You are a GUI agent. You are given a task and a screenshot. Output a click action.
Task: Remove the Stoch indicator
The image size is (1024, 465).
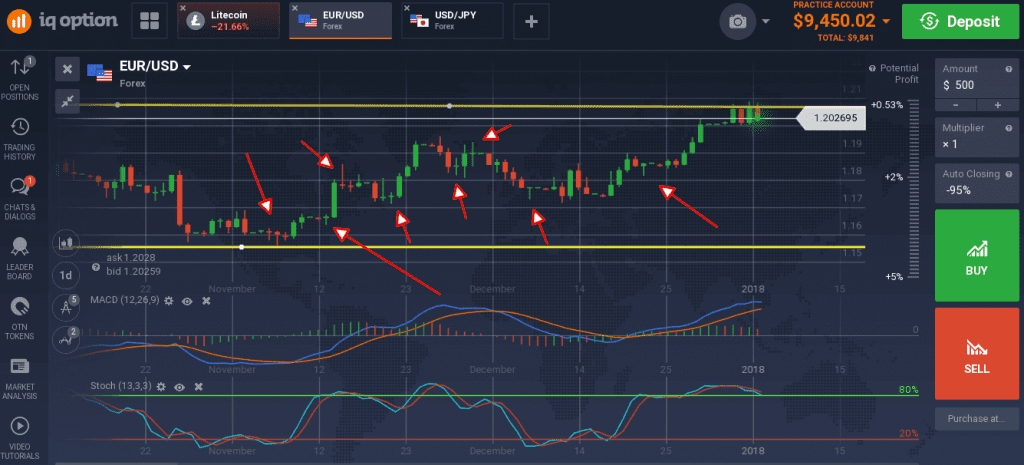tap(199, 387)
